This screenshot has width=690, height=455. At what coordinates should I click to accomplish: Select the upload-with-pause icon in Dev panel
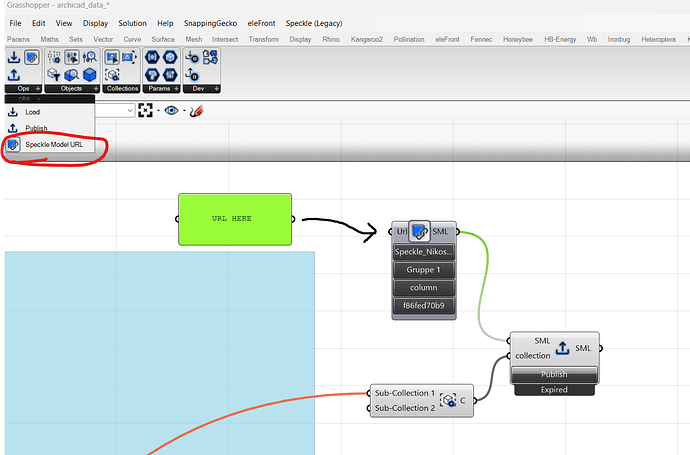[x=192, y=75]
